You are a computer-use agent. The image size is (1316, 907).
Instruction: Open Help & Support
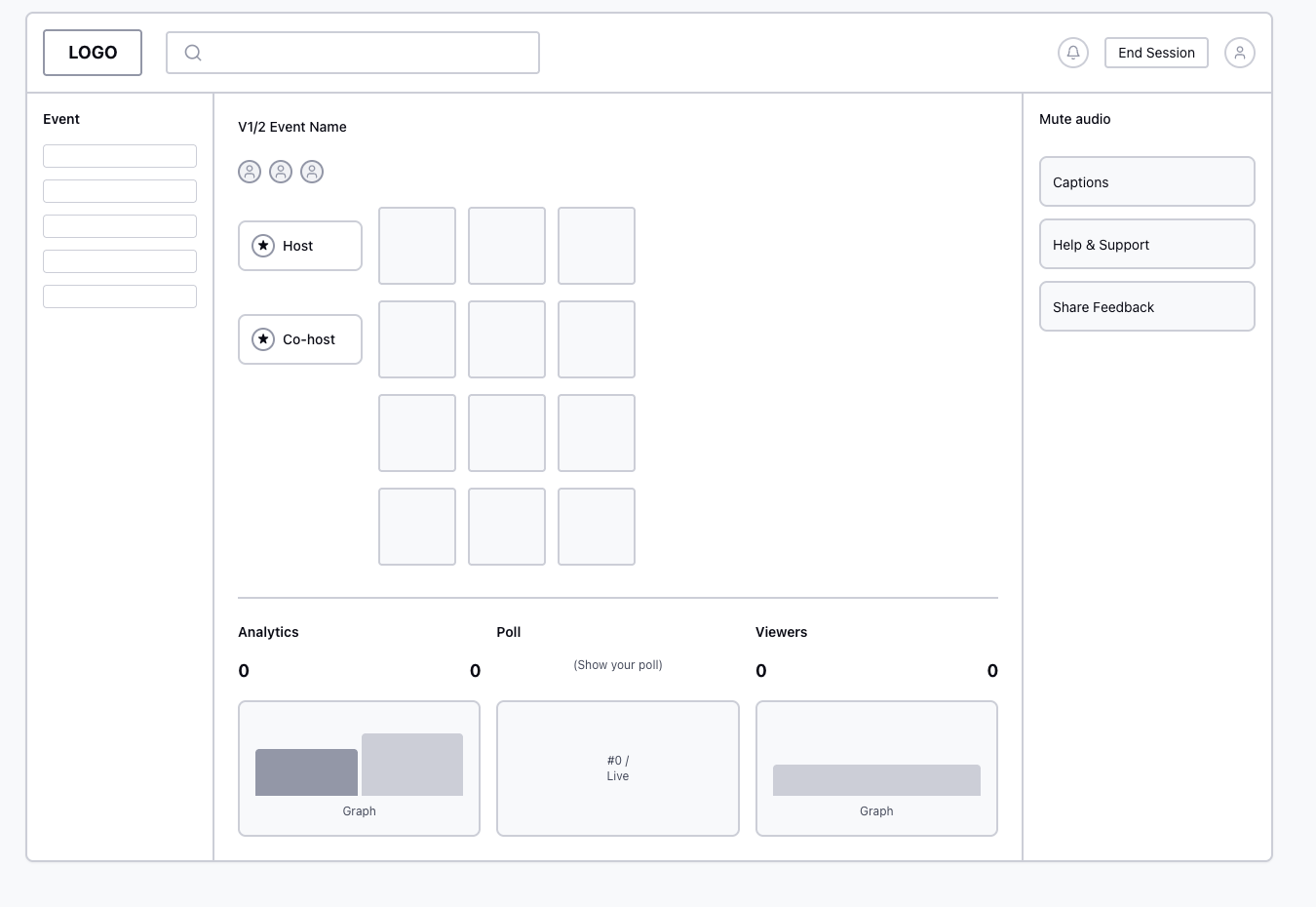1146,245
